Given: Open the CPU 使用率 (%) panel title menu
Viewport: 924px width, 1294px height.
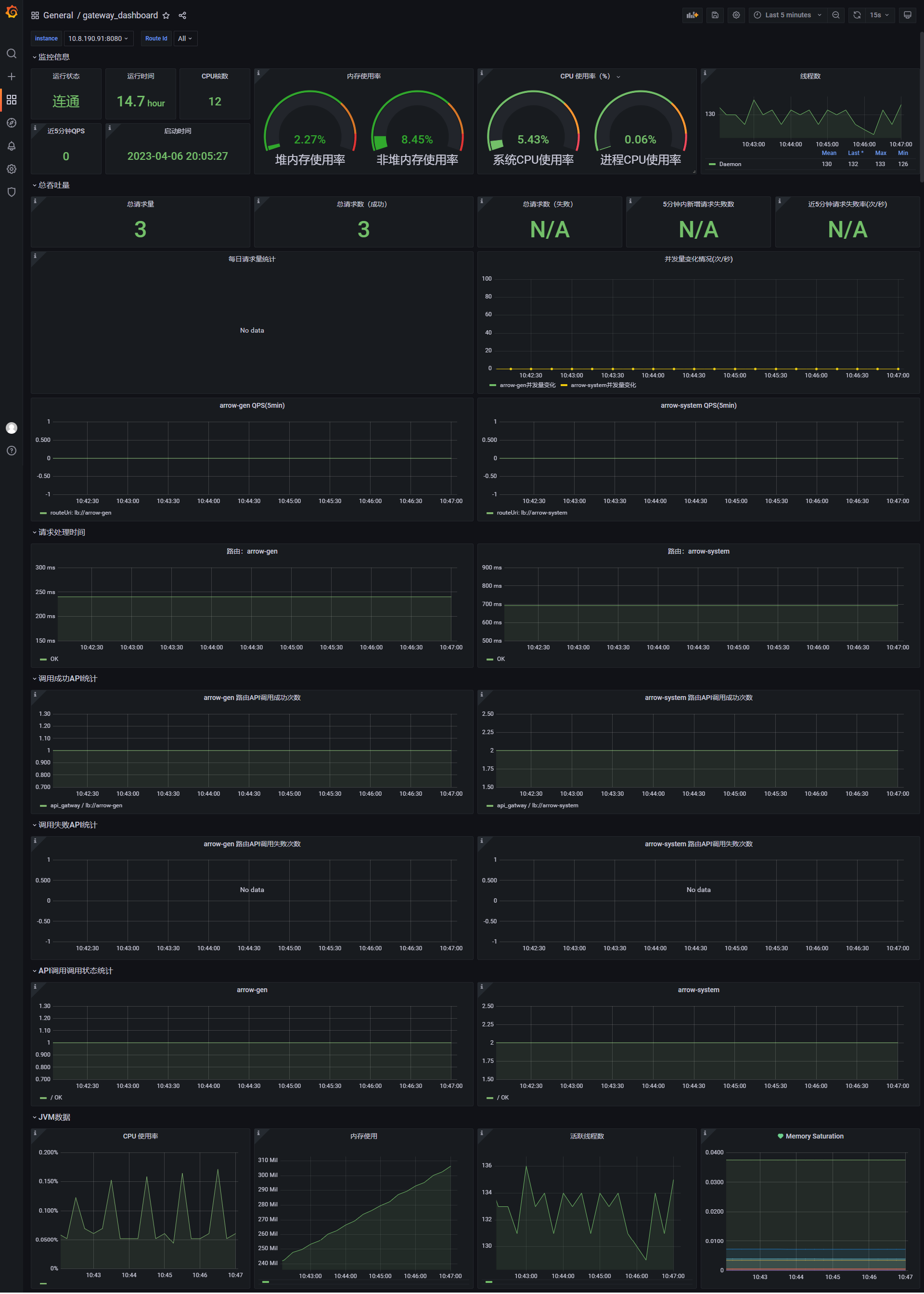Looking at the screenshot, I should (x=590, y=76).
